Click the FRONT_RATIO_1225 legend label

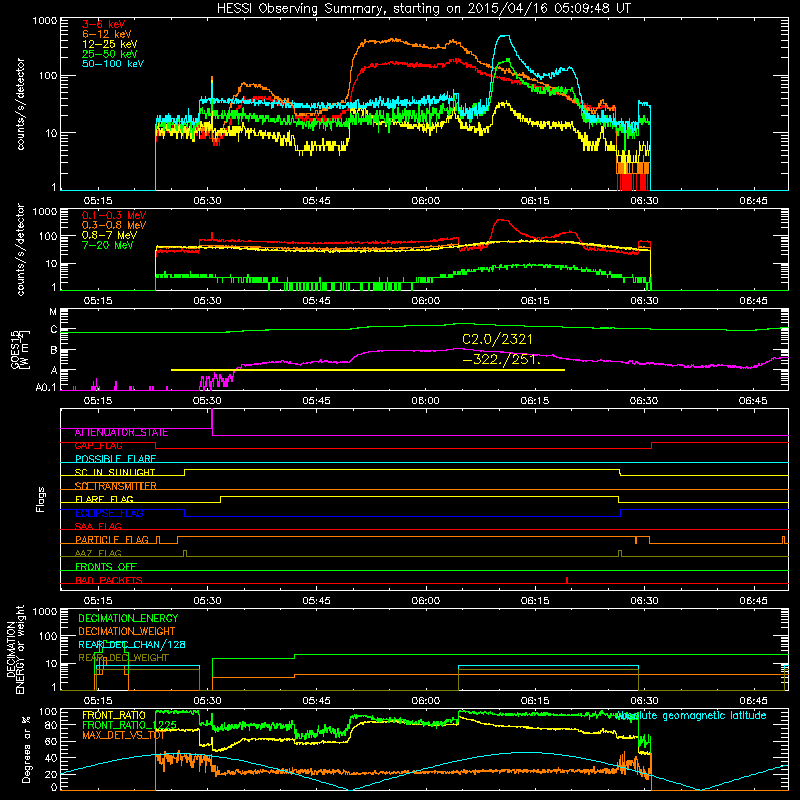(x=130, y=725)
